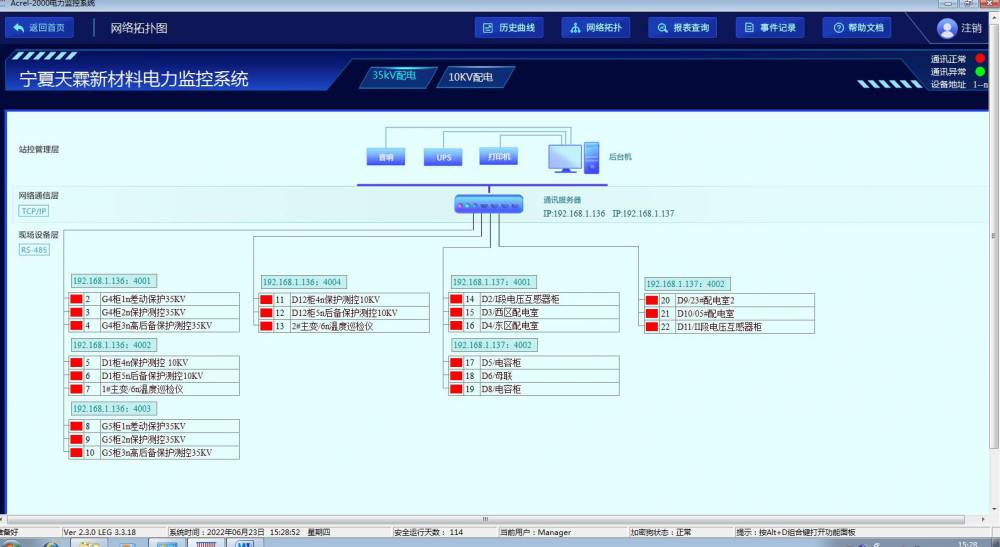Screen dimensions: 1000x547
Task: Open the 网络拓扑 network topology view
Action: [x=595, y=28]
